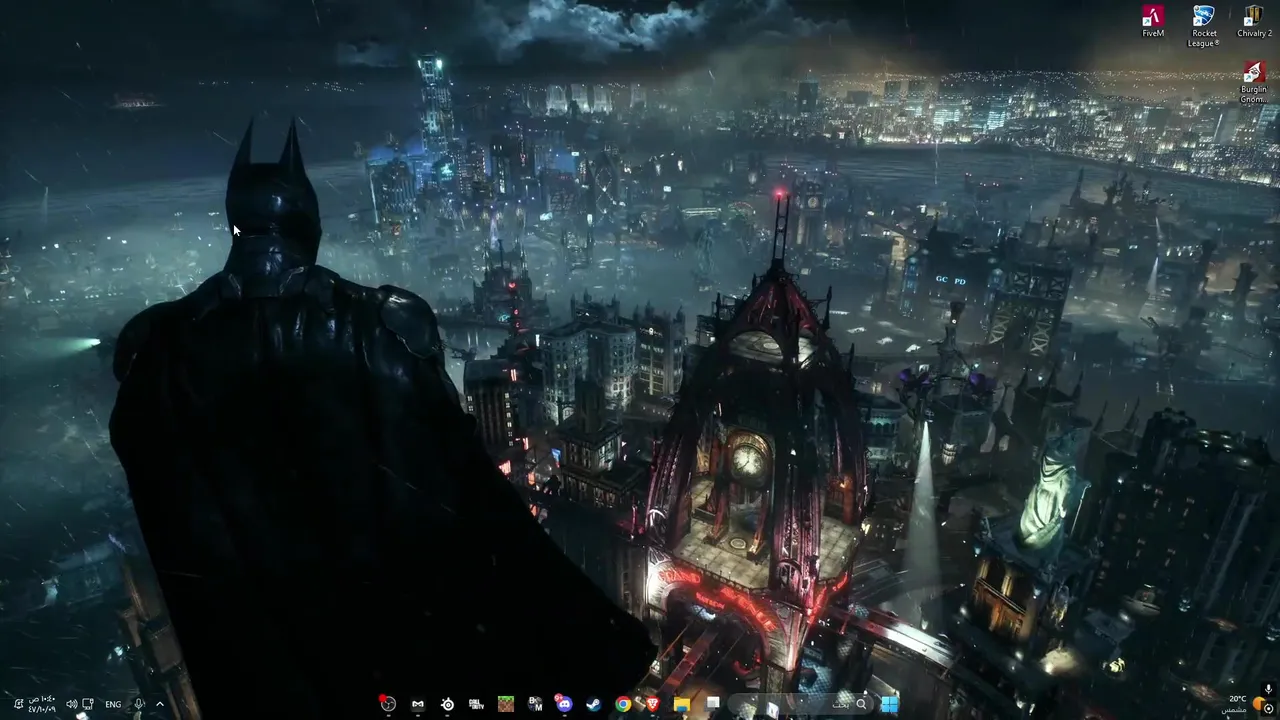
Task: Click the speaker volume tray icon
Action: 72,704
